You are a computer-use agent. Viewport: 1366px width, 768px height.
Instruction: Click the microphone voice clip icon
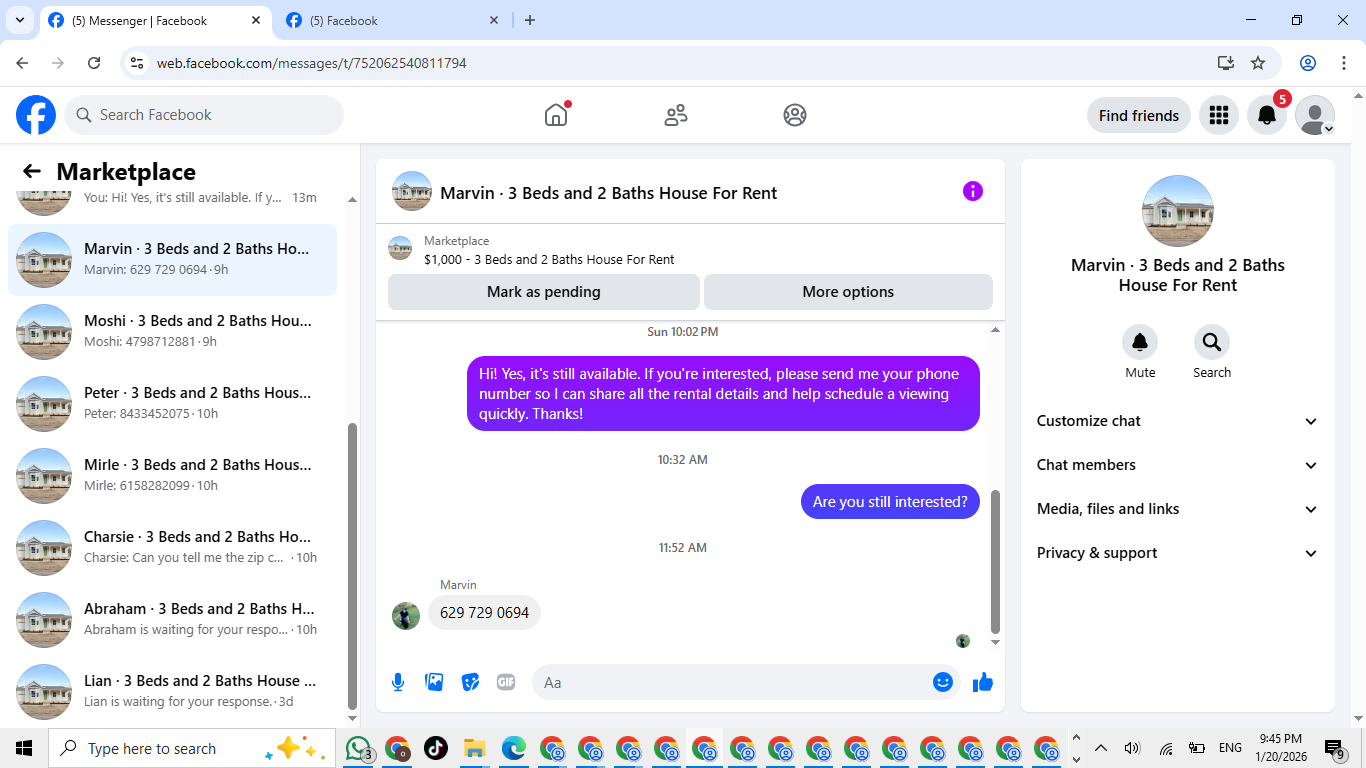tap(398, 682)
